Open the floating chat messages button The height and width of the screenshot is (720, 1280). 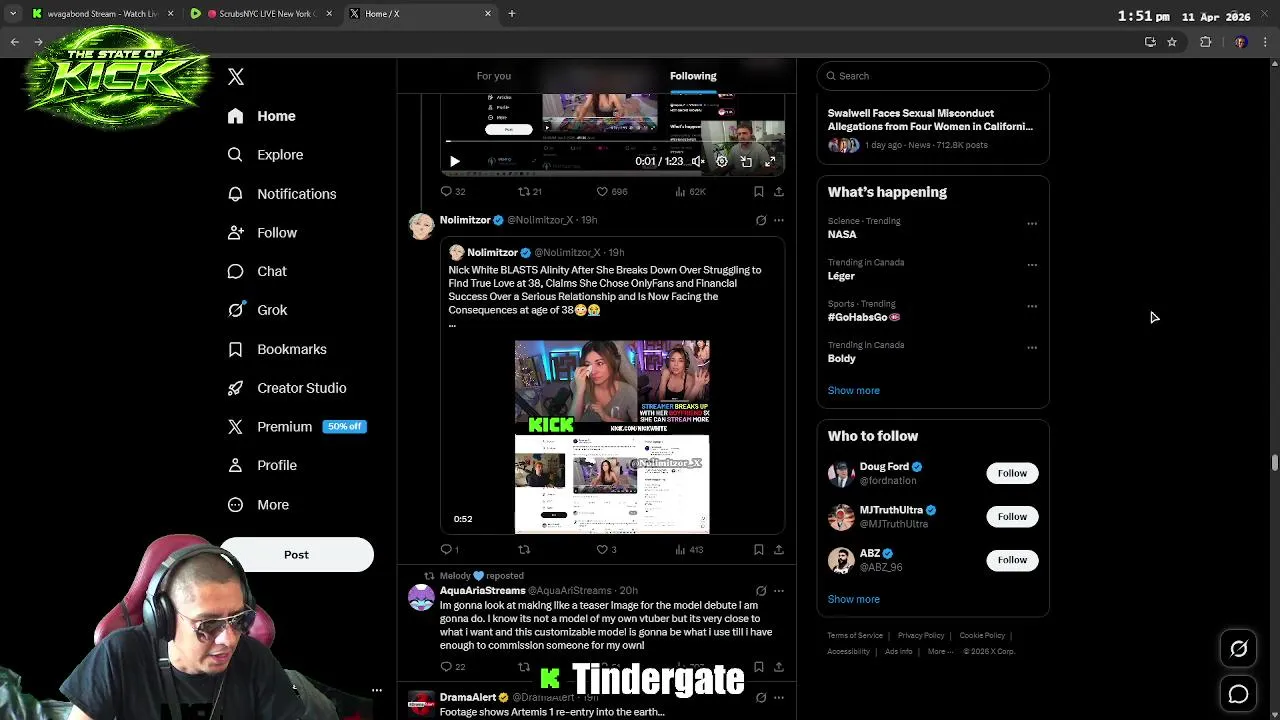[x=1238, y=694]
